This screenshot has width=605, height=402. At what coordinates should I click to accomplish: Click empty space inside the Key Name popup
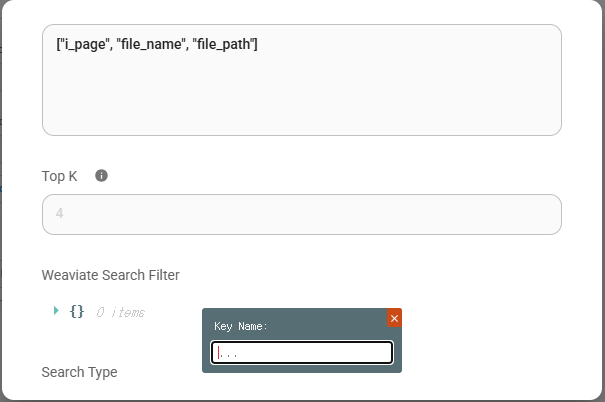click(320, 326)
